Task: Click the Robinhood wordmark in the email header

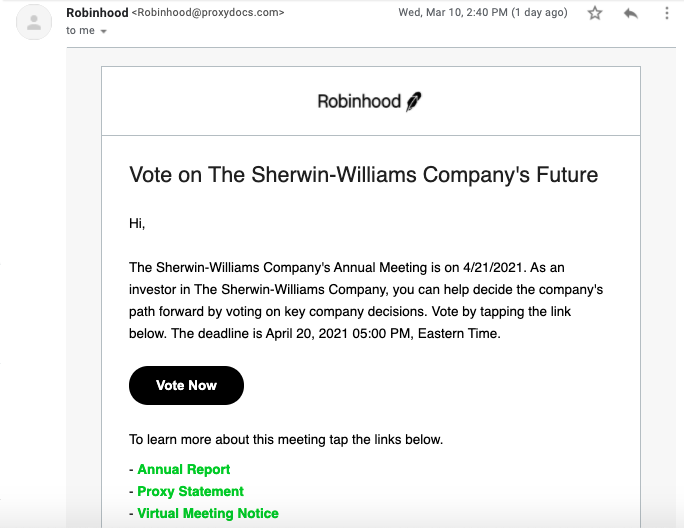Action: 359,101
